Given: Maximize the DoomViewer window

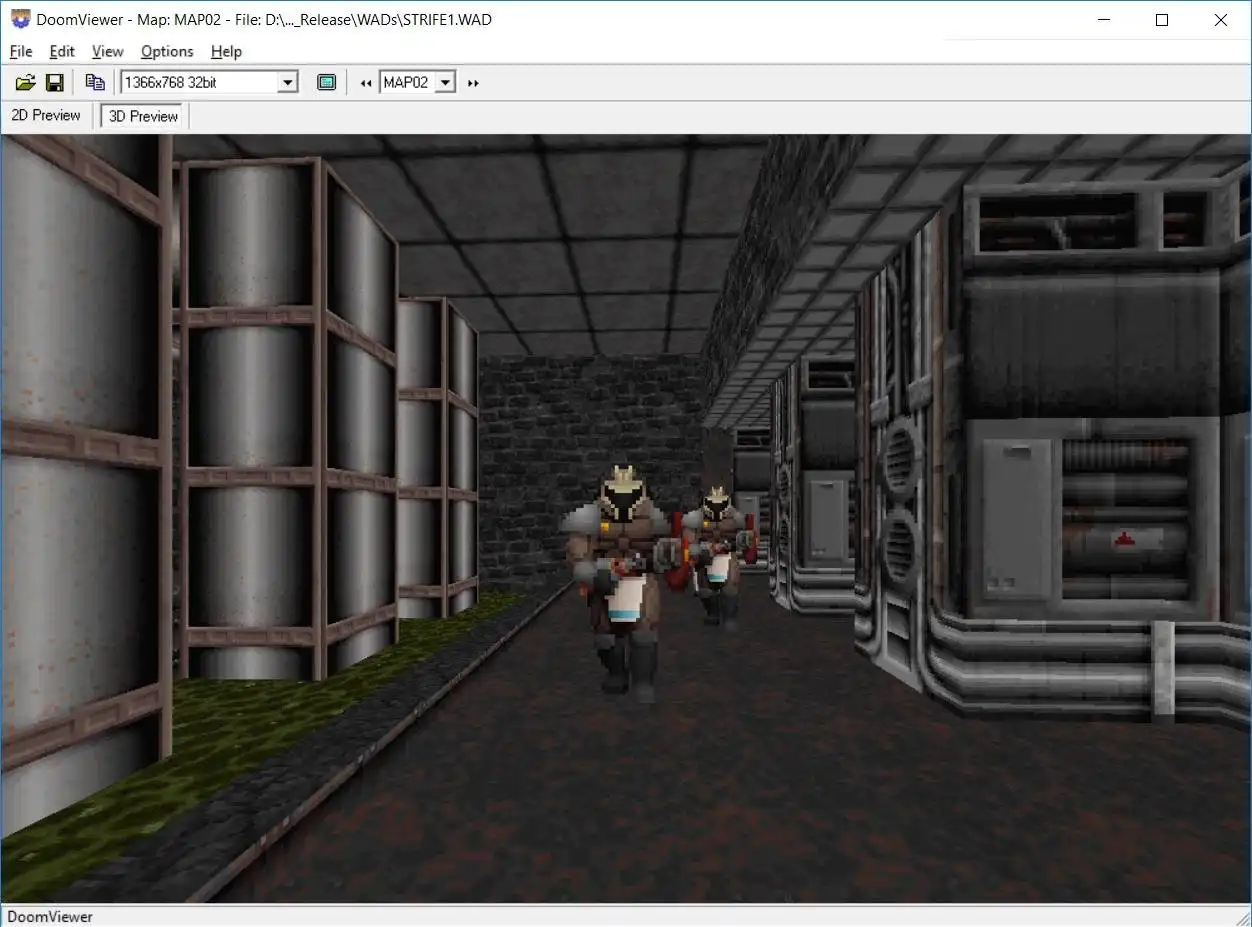Looking at the screenshot, I should point(1162,19).
